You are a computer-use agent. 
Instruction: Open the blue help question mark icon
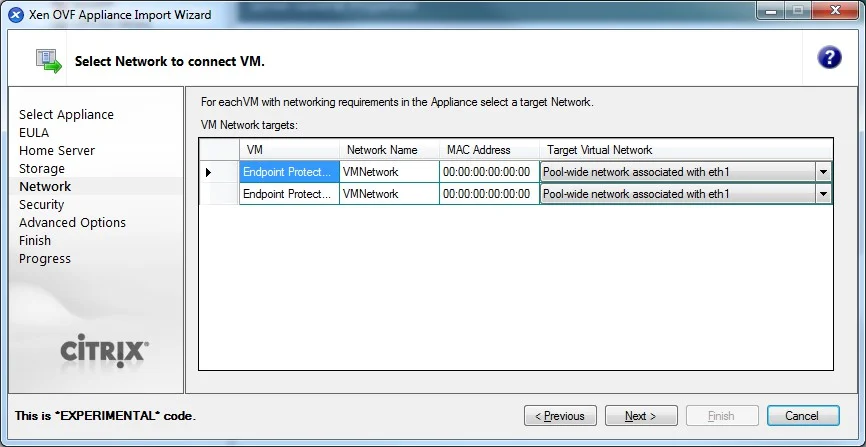pyautogui.click(x=829, y=57)
